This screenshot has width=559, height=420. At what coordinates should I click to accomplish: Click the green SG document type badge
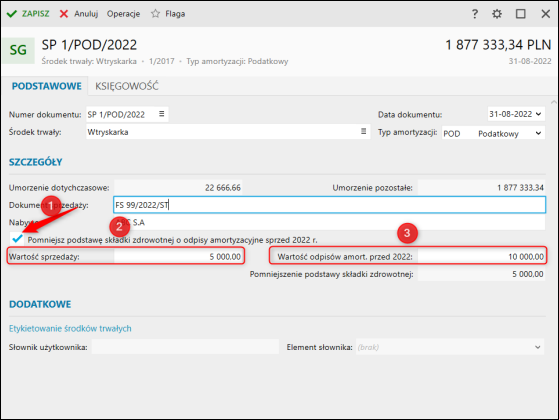coord(18,50)
